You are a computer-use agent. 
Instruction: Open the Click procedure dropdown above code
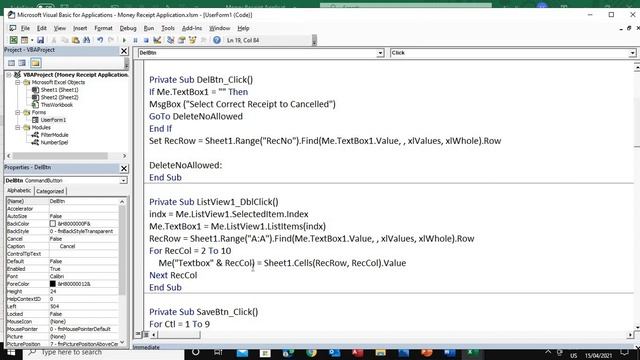[x=632, y=53]
